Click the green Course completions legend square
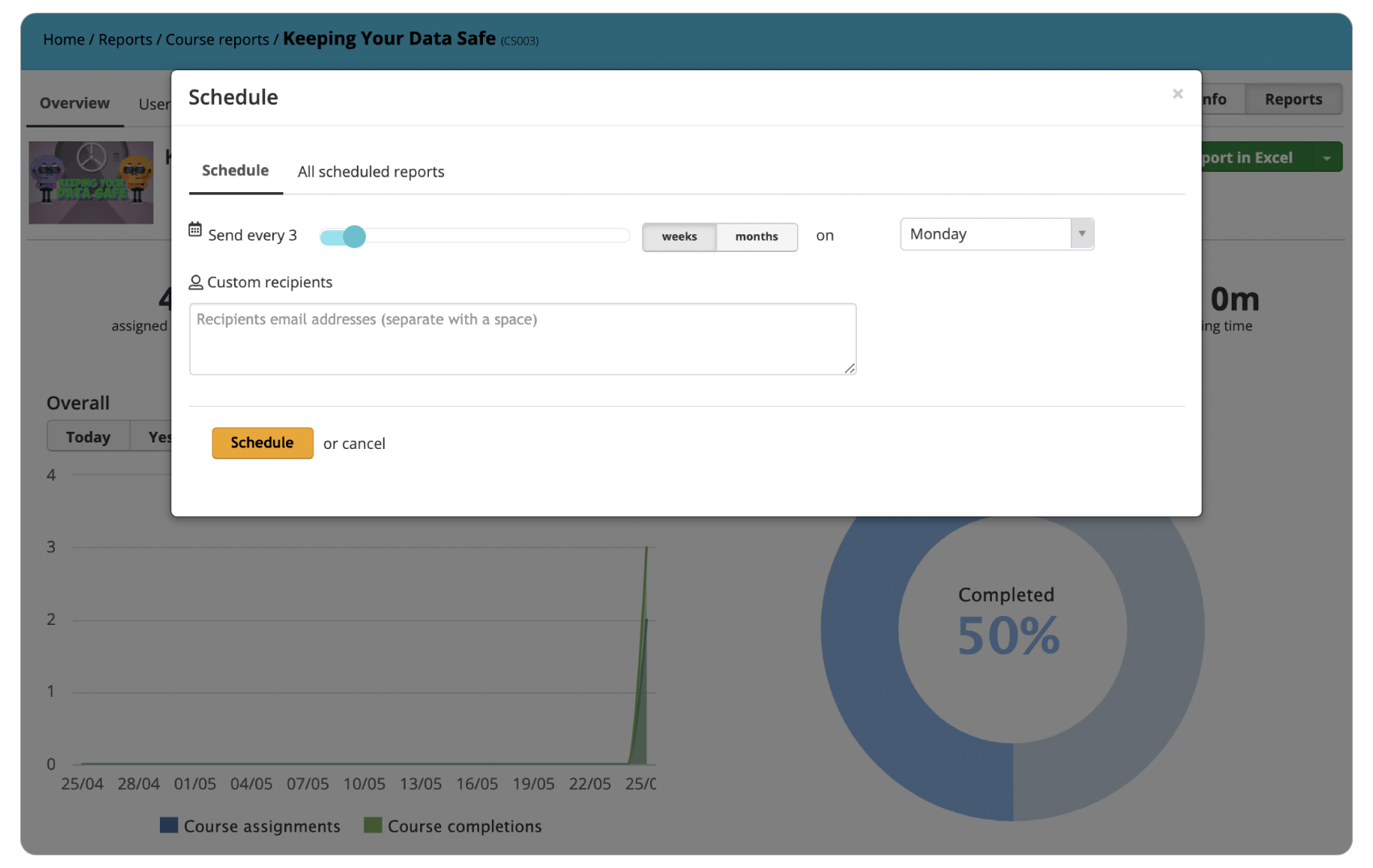Viewport: 1373px width, 868px height. pyautogui.click(x=372, y=825)
